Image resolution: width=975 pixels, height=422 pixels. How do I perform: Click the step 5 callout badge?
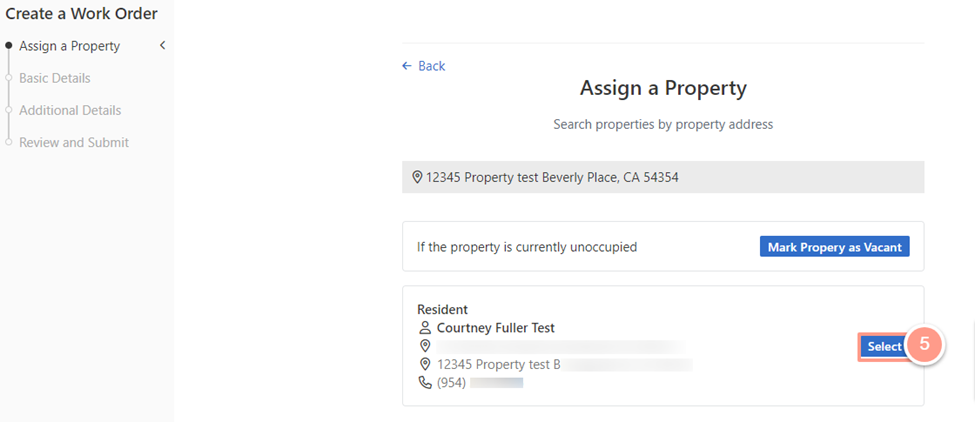[x=924, y=344]
